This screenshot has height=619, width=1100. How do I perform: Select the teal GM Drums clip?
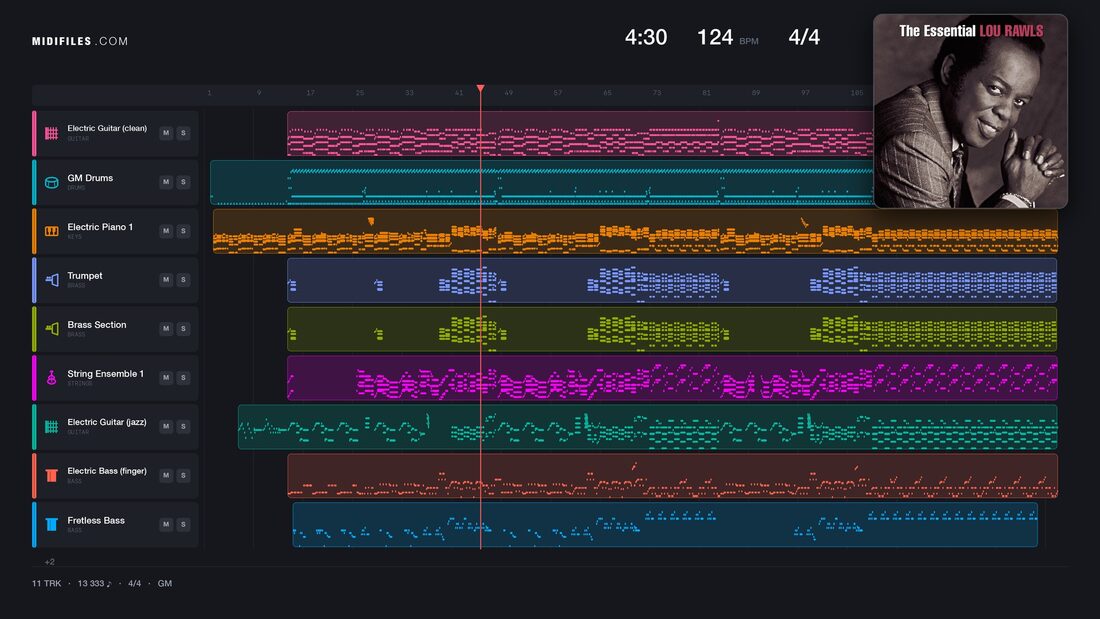pyautogui.click(x=542, y=182)
